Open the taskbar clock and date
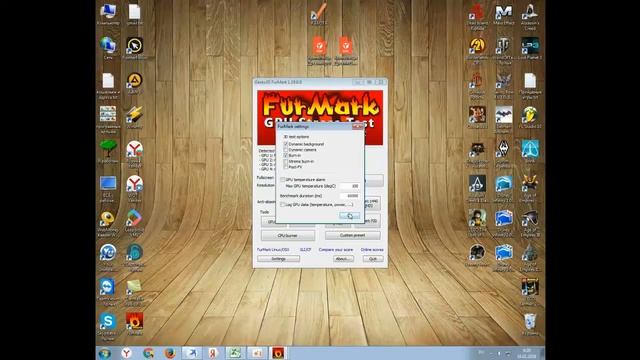Screen dimensions: 640x360 click(x=526, y=353)
